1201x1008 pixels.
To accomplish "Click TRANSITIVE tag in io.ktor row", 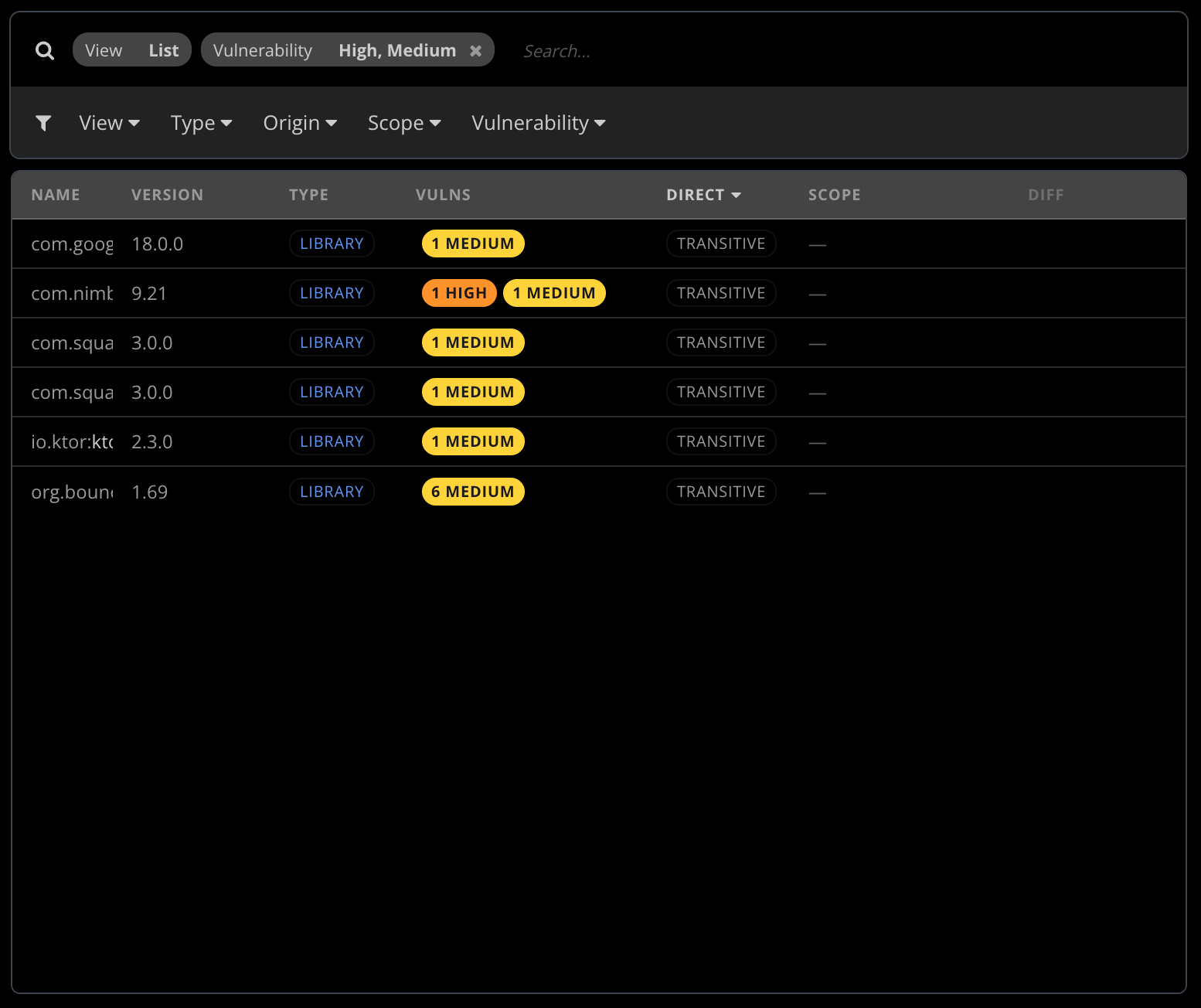I will coord(721,441).
